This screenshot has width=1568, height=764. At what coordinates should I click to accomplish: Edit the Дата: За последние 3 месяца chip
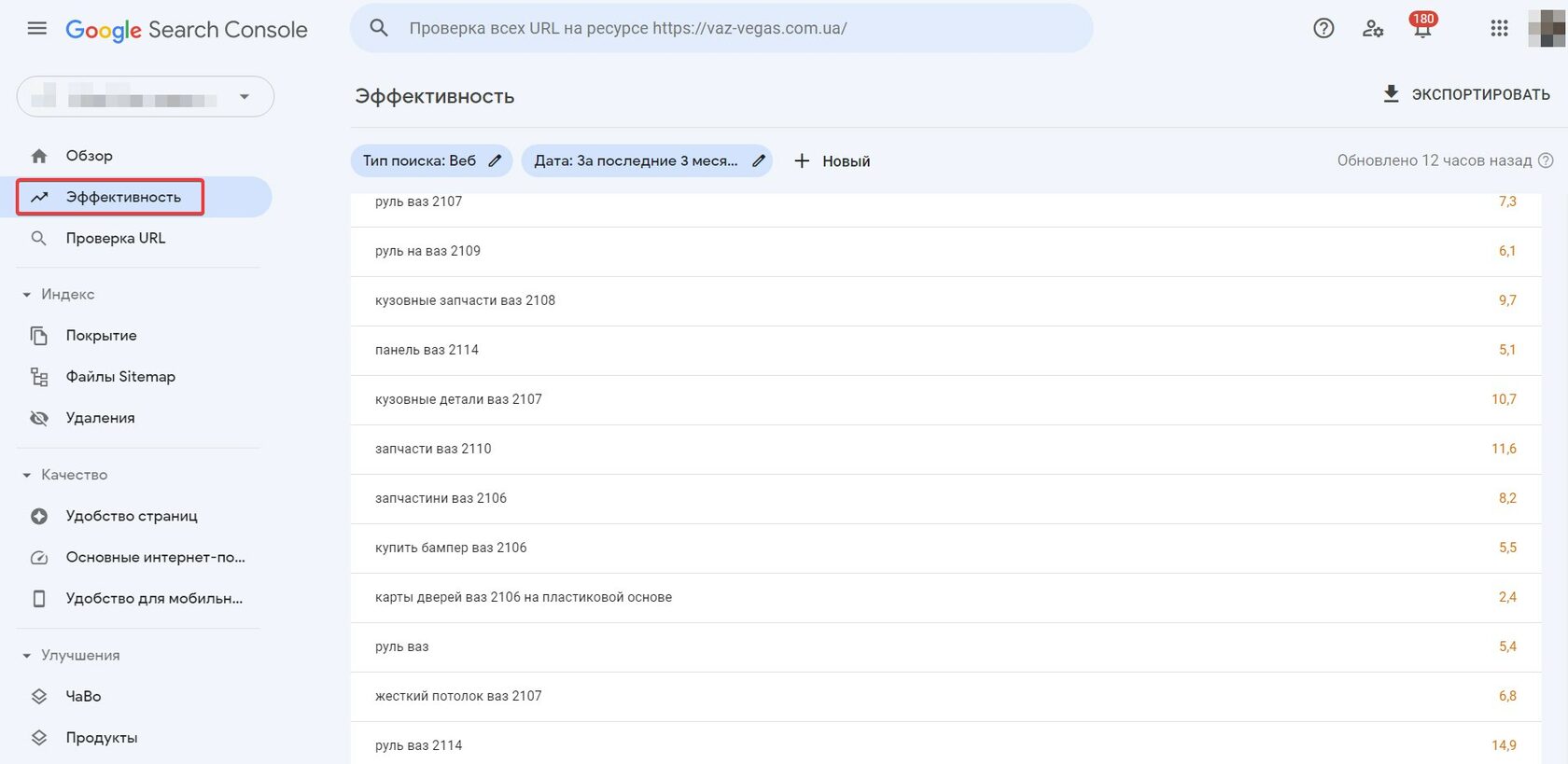pos(647,160)
